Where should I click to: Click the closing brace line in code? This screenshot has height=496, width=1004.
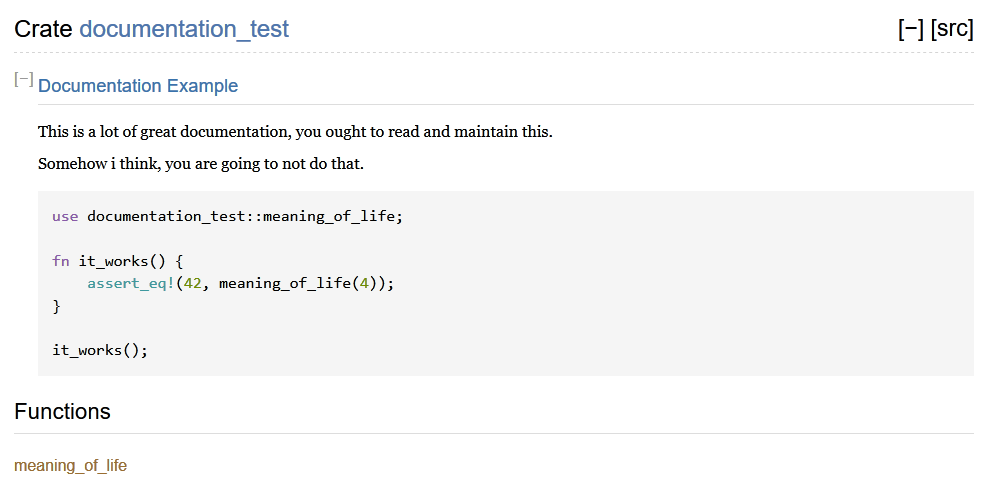(57, 306)
